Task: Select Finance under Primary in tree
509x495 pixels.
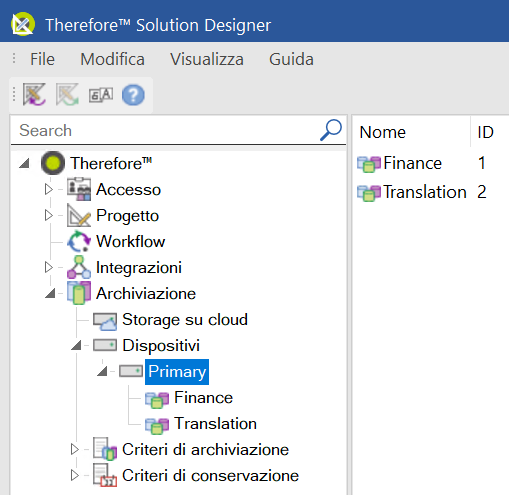Action: (x=203, y=398)
